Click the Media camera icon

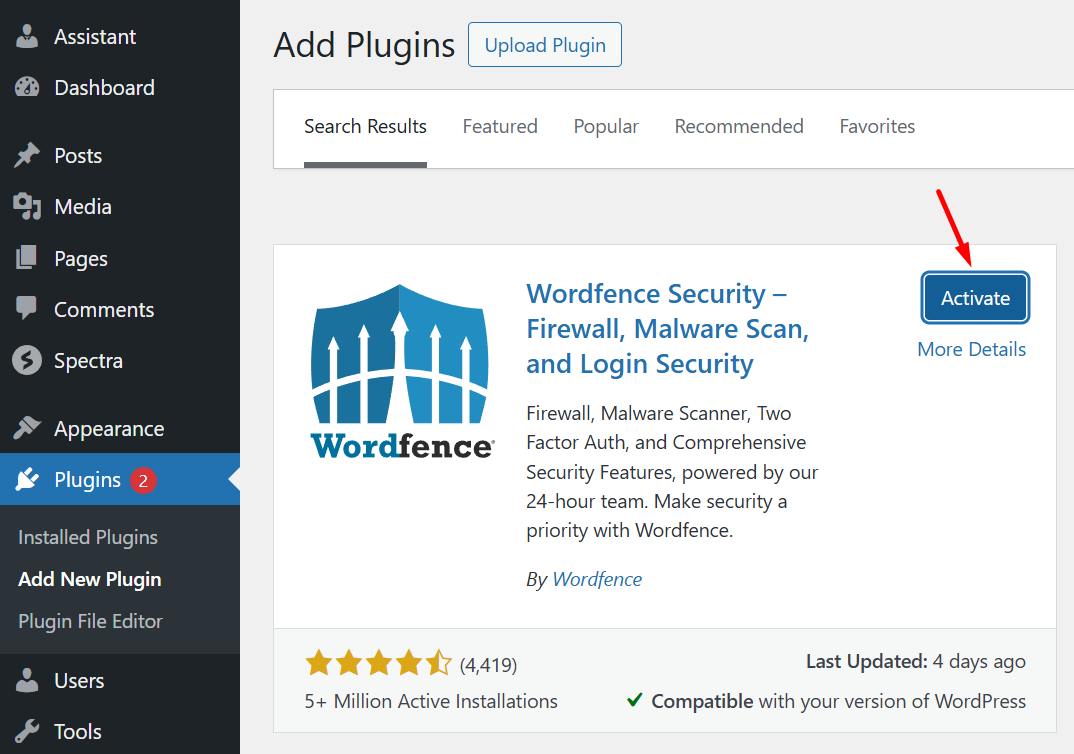[27, 207]
